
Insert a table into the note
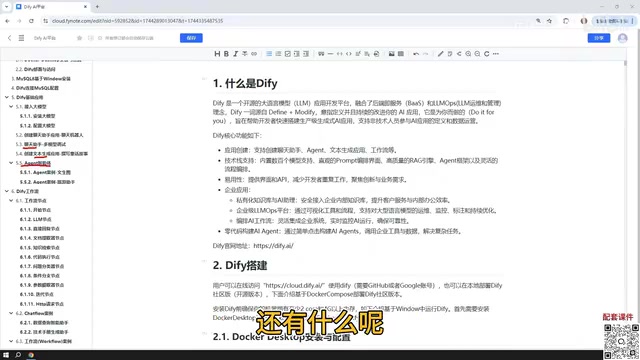[401, 54]
